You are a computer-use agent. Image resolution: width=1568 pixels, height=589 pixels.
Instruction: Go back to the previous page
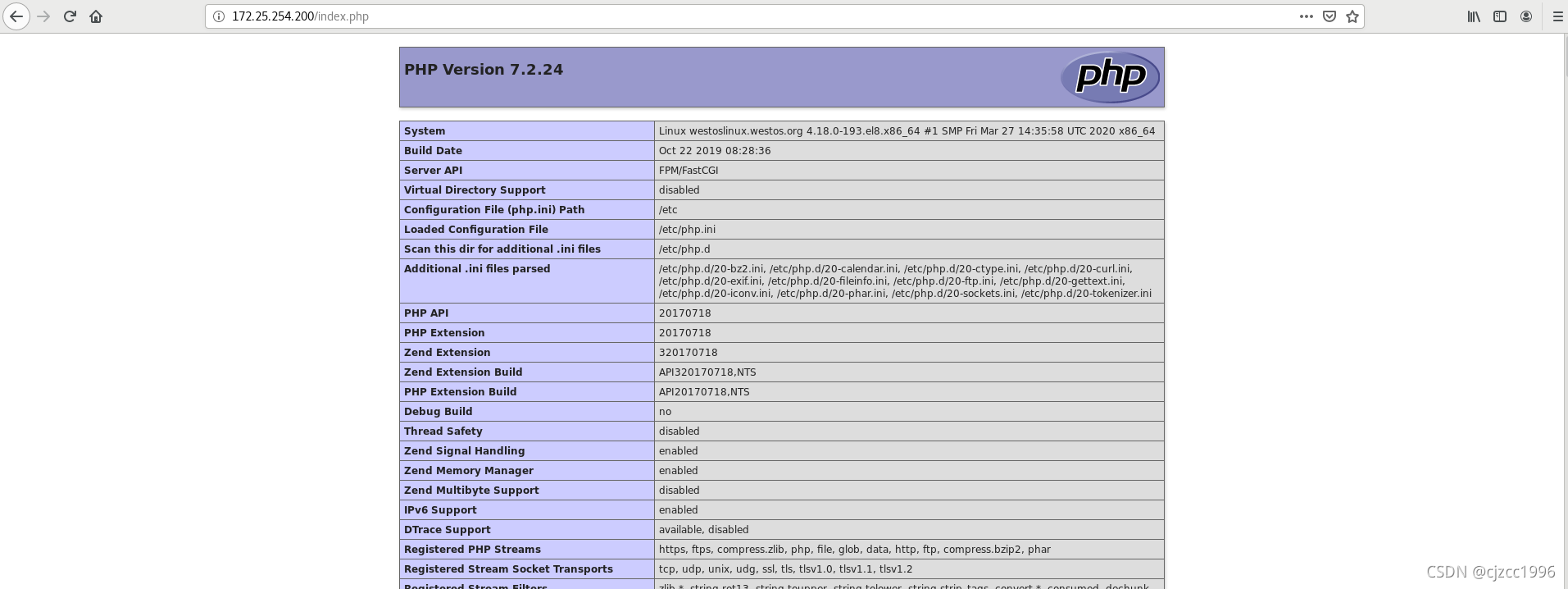(16, 16)
